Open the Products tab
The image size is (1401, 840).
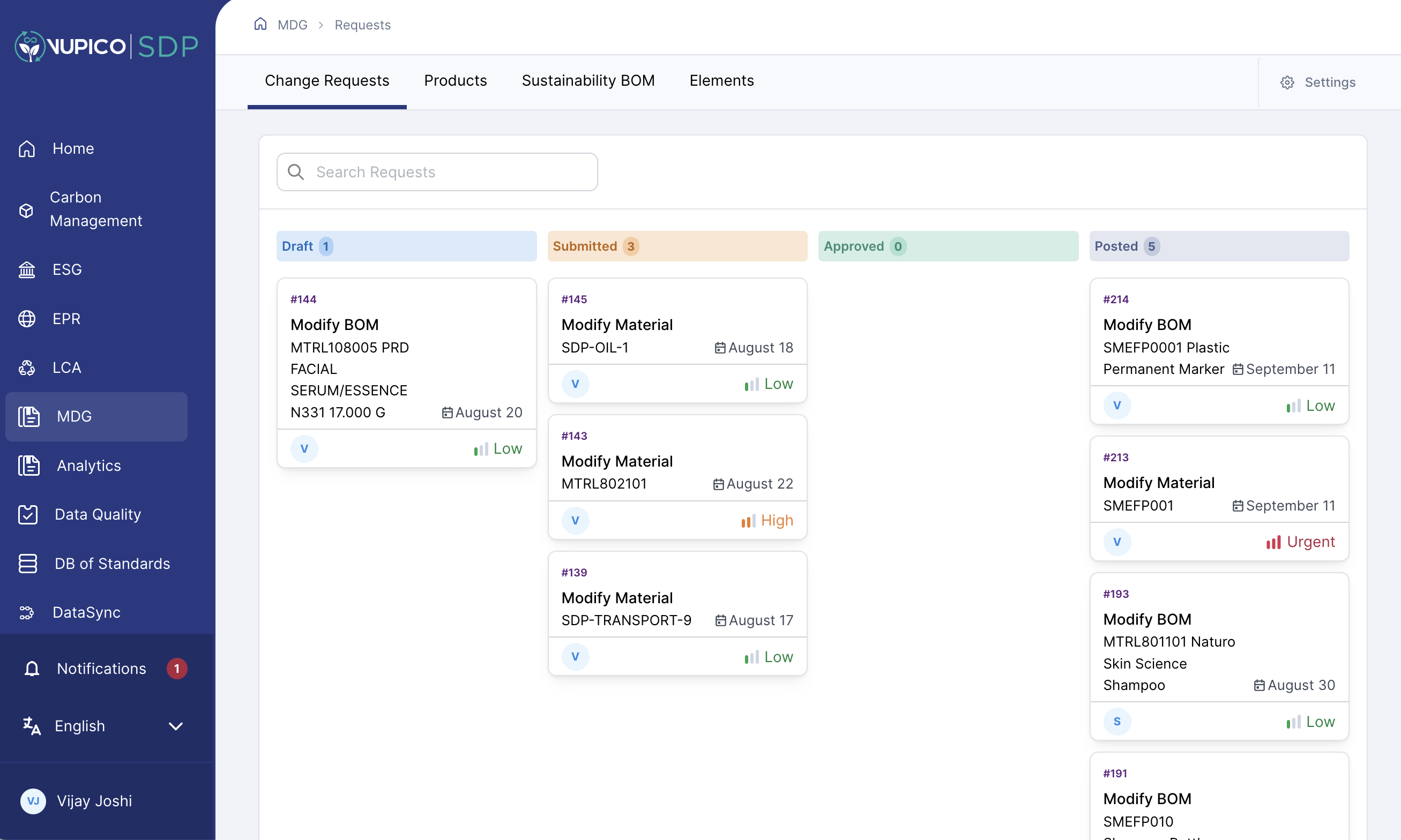coord(455,81)
